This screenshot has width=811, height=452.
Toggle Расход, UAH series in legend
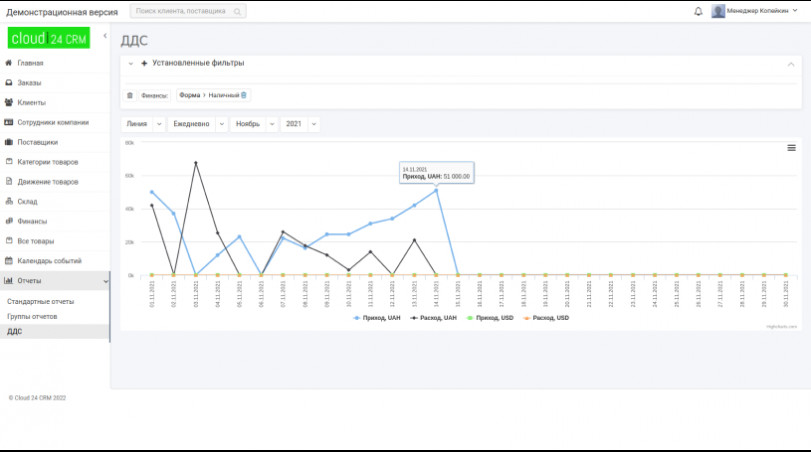436,317
